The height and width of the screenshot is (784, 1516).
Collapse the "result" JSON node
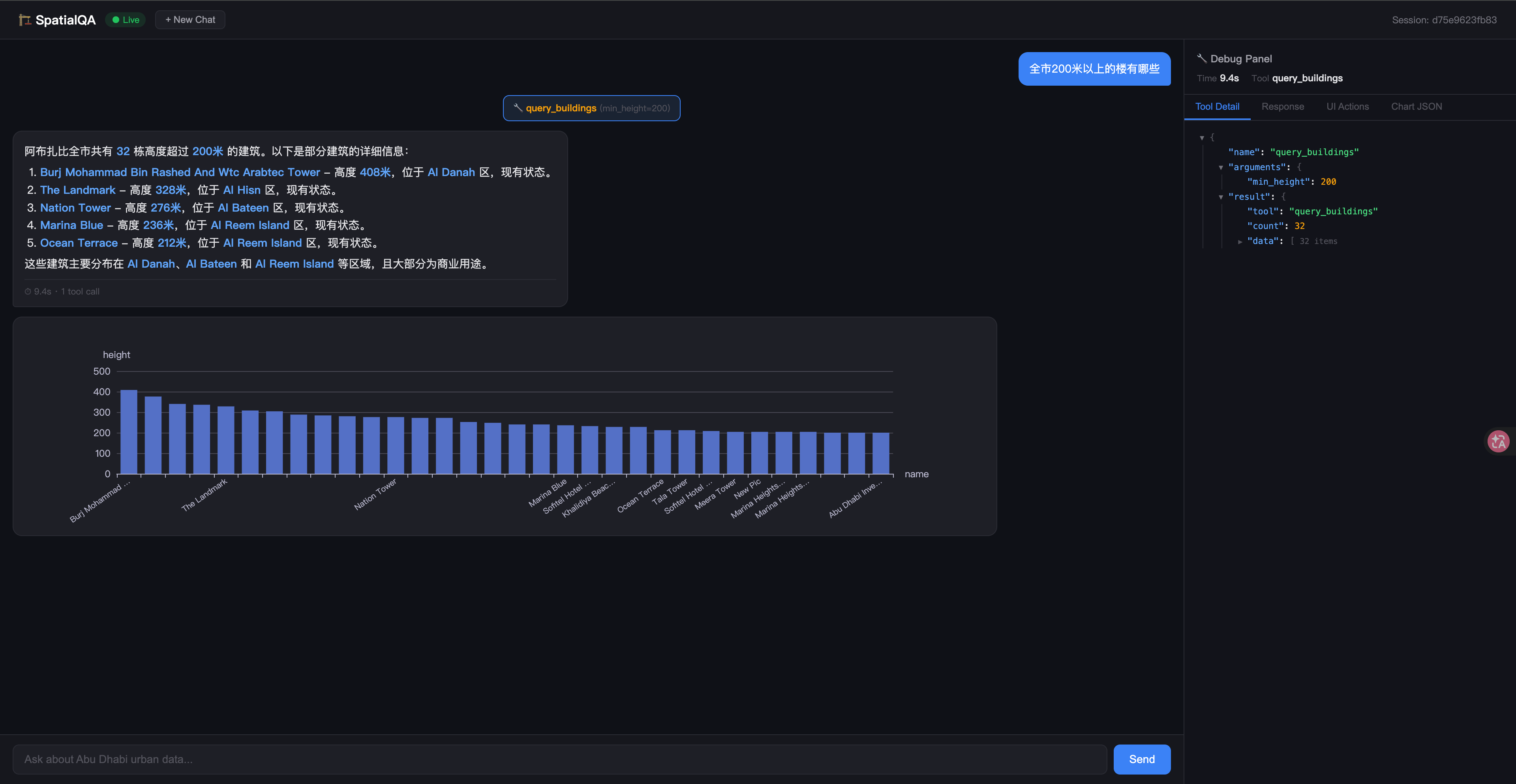[1221, 197]
